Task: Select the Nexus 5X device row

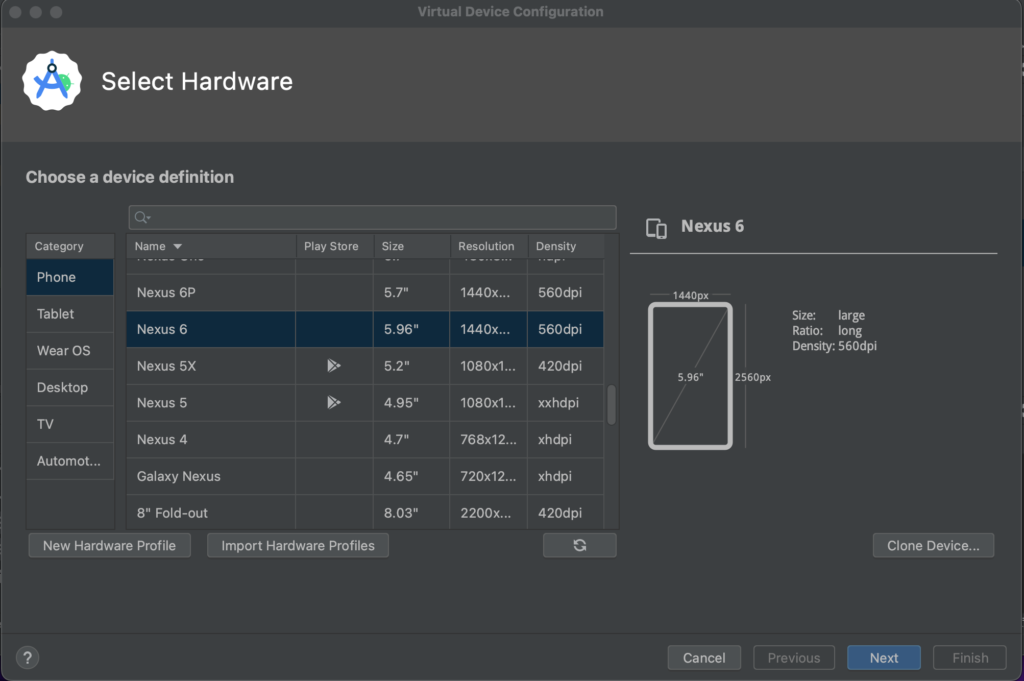Action: (x=365, y=366)
